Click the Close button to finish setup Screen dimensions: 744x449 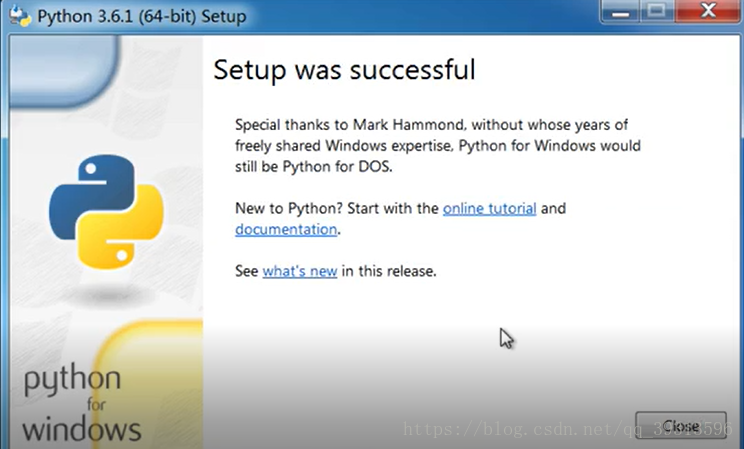pyautogui.click(x=680, y=426)
